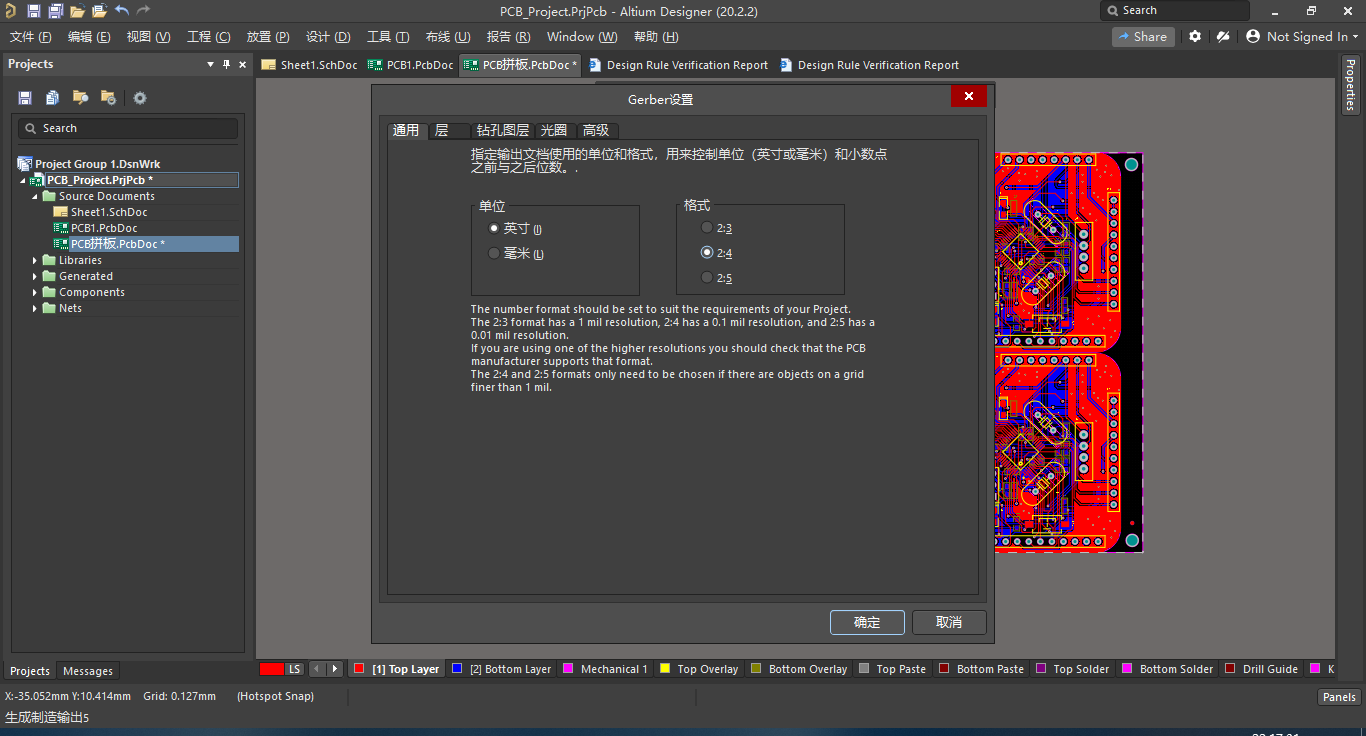Click the Save toolbar icon
This screenshot has height=736, width=1366.
tap(33, 10)
